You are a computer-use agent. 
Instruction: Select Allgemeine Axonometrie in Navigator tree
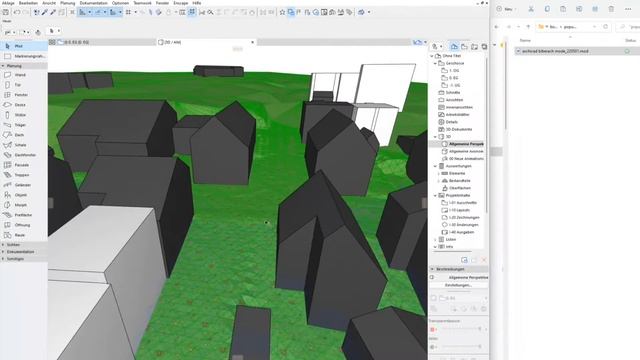[462, 151]
